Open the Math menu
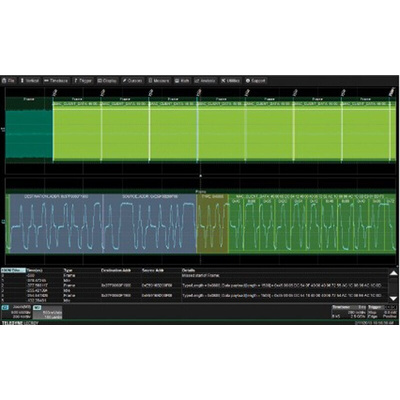The width and height of the screenshot is (400, 400). 182,81
